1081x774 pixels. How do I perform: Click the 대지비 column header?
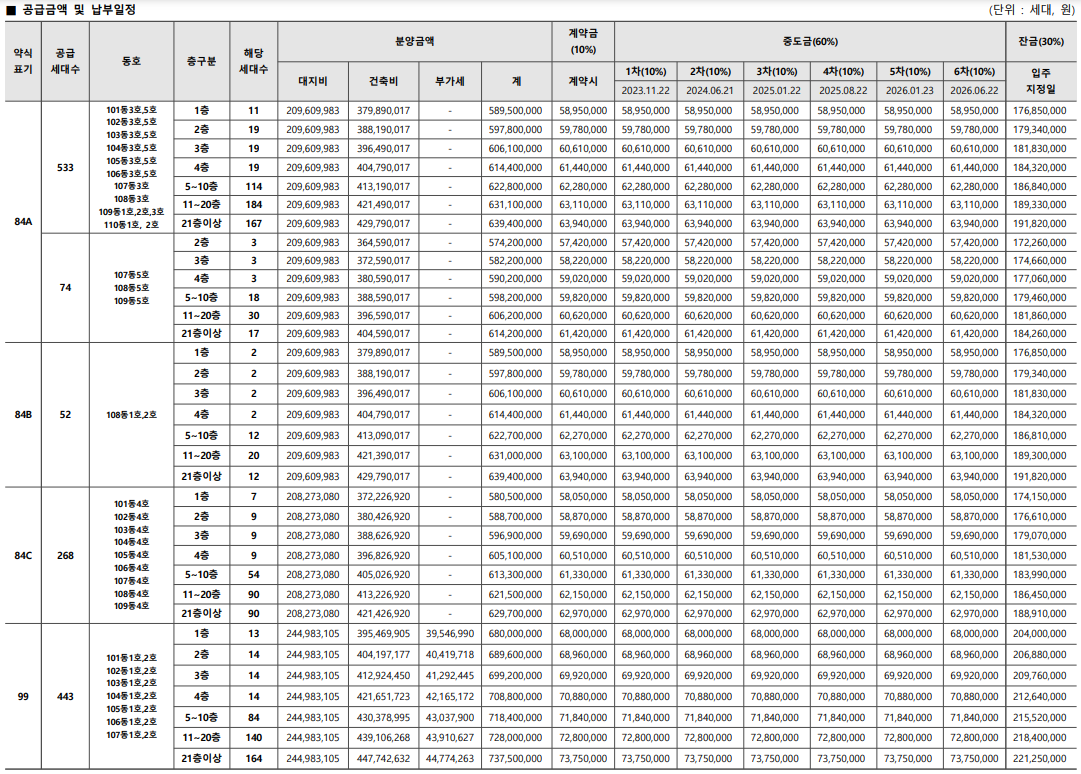313,81
